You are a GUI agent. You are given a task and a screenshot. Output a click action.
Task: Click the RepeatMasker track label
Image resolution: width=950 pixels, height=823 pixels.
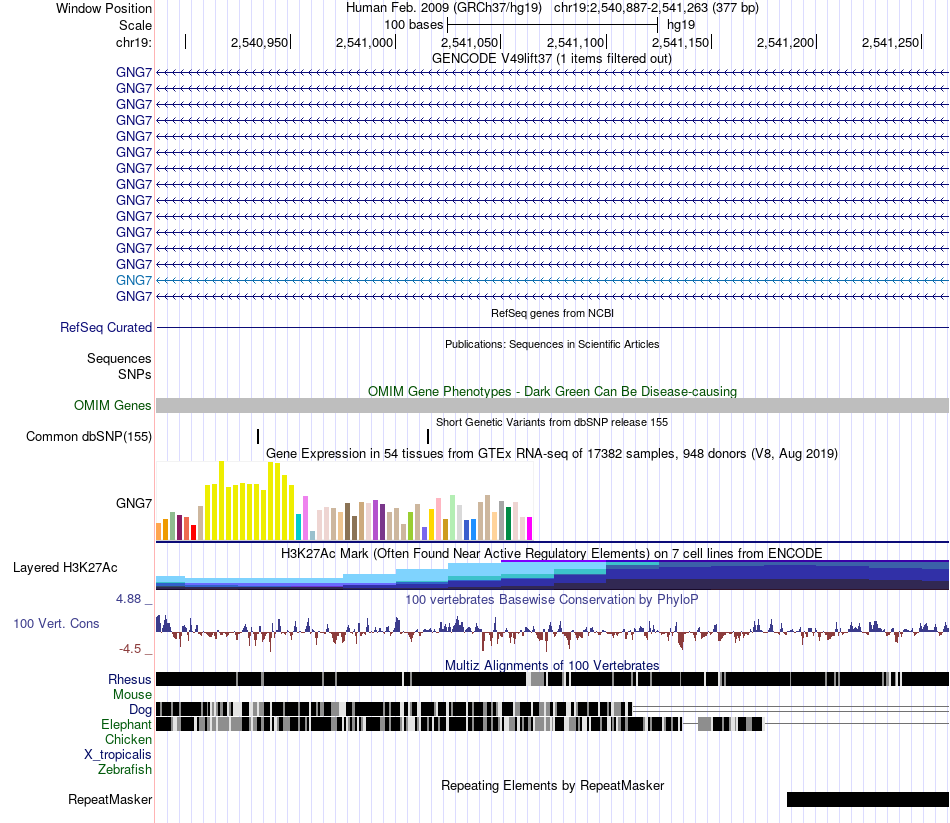click(110, 800)
